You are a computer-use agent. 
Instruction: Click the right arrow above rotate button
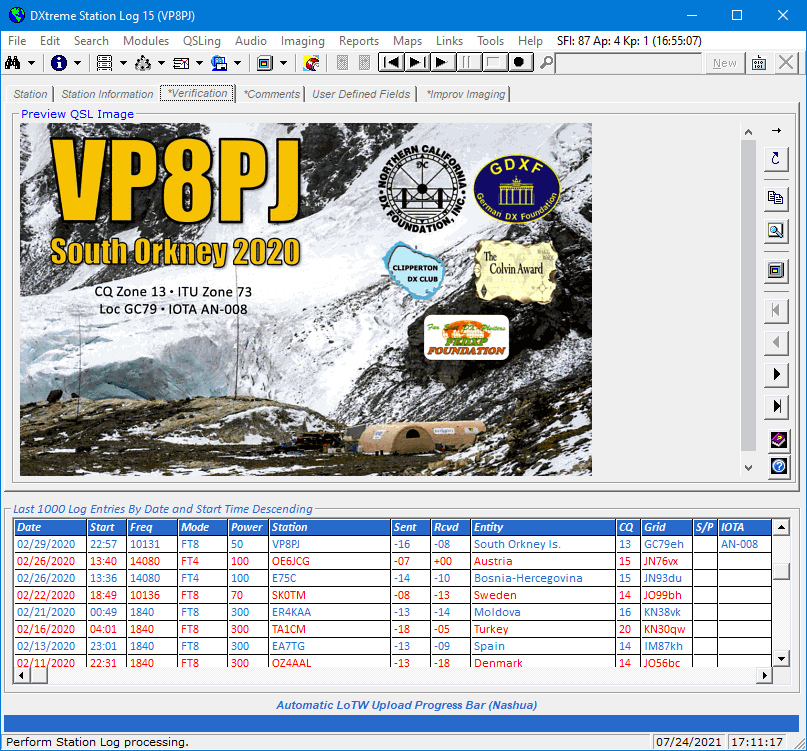tap(776, 131)
